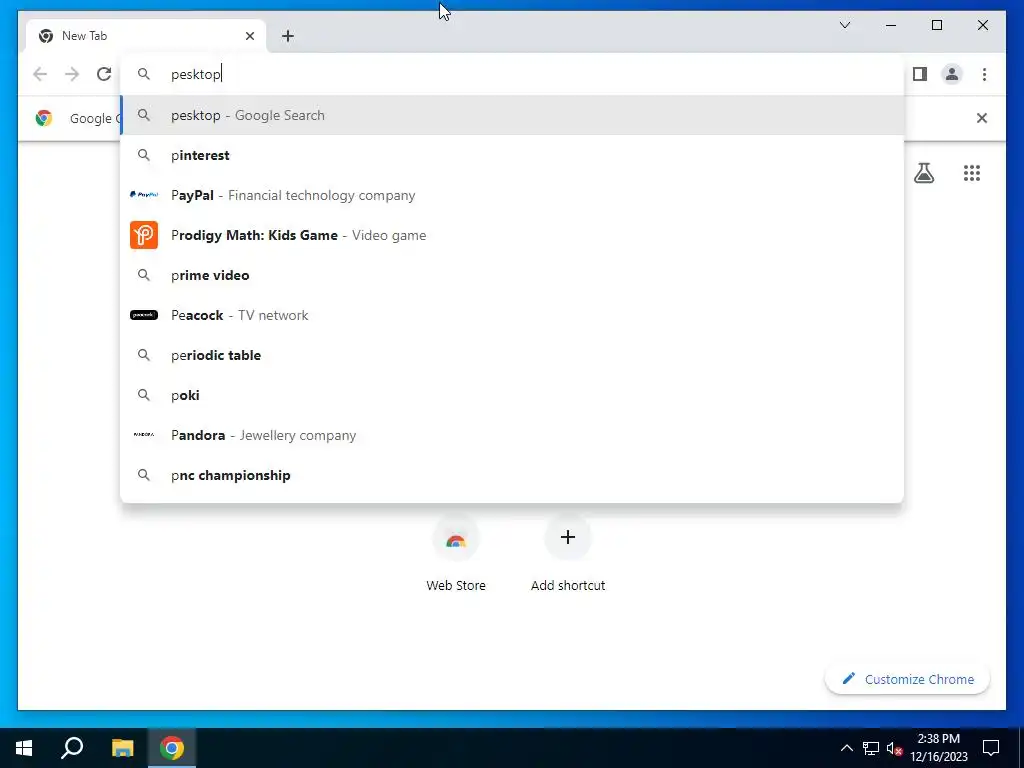
Task: Choose the prime video suggestion
Action: click(x=512, y=275)
